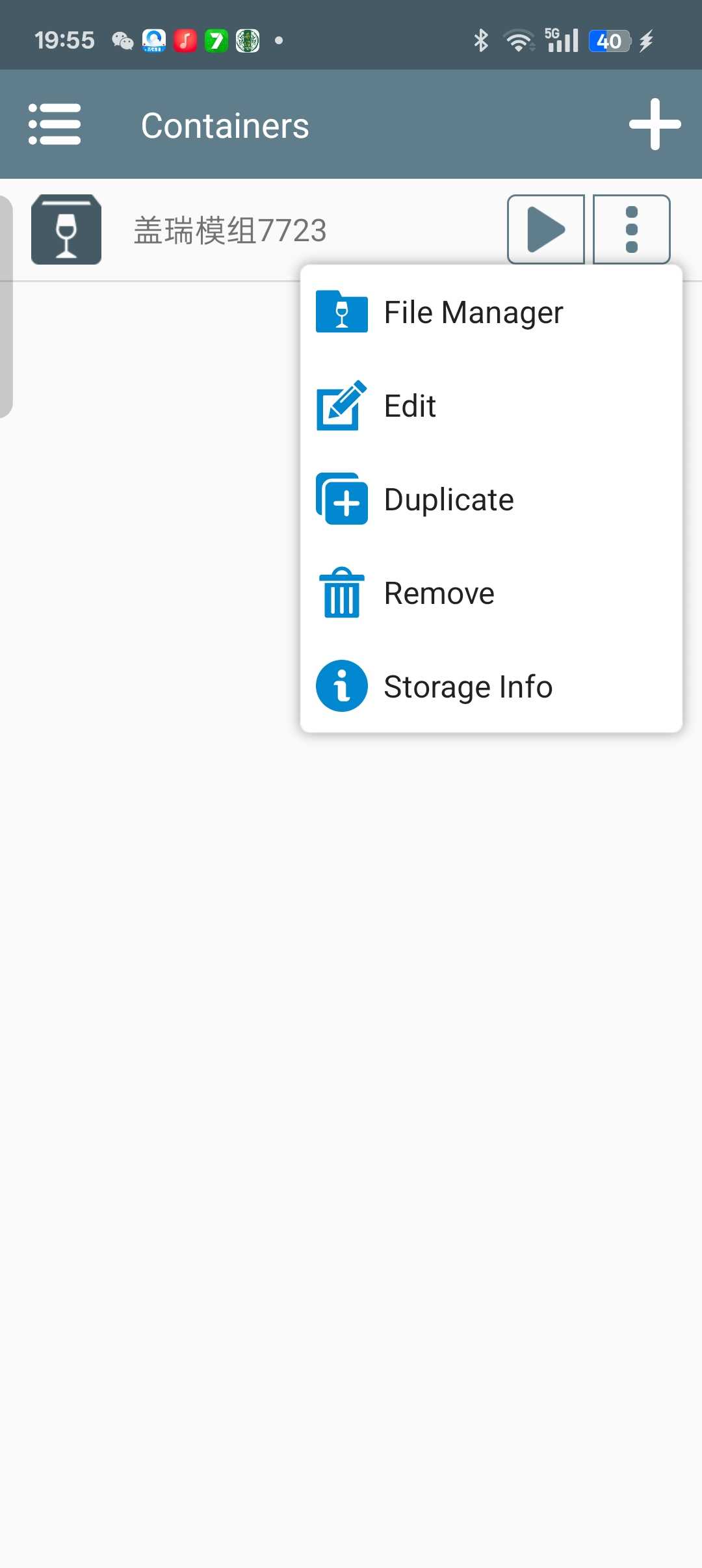
Task: Click the Duplicate plus-square icon
Action: pyautogui.click(x=342, y=499)
